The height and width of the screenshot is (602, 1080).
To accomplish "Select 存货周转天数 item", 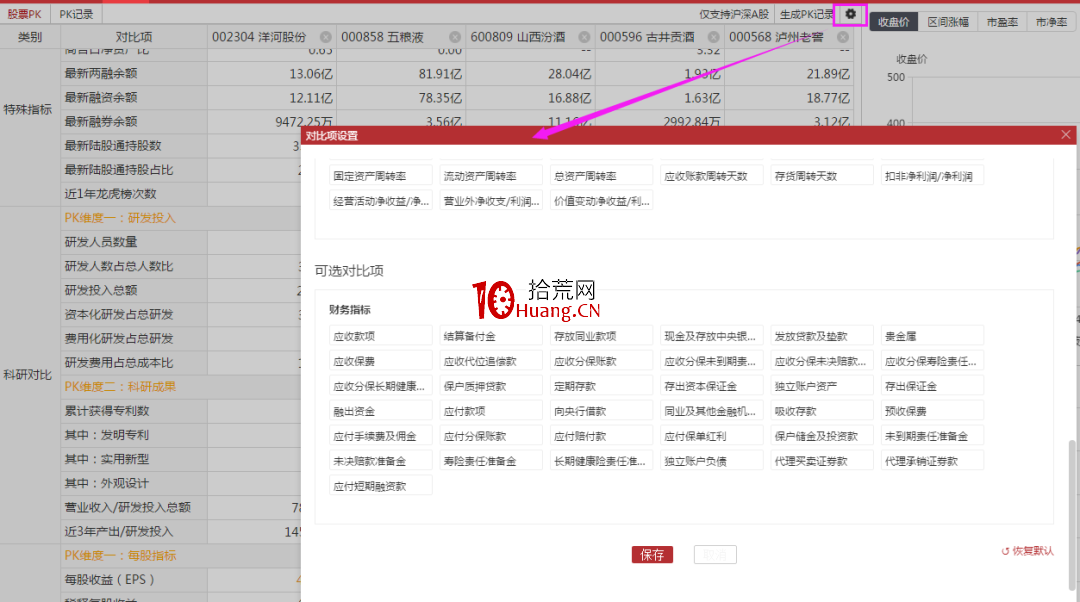I will 822,176.
